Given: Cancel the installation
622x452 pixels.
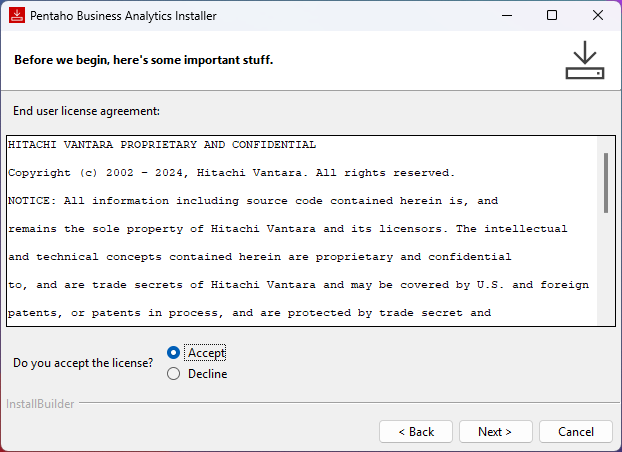Looking at the screenshot, I should pyautogui.click(x=575, y=431).
